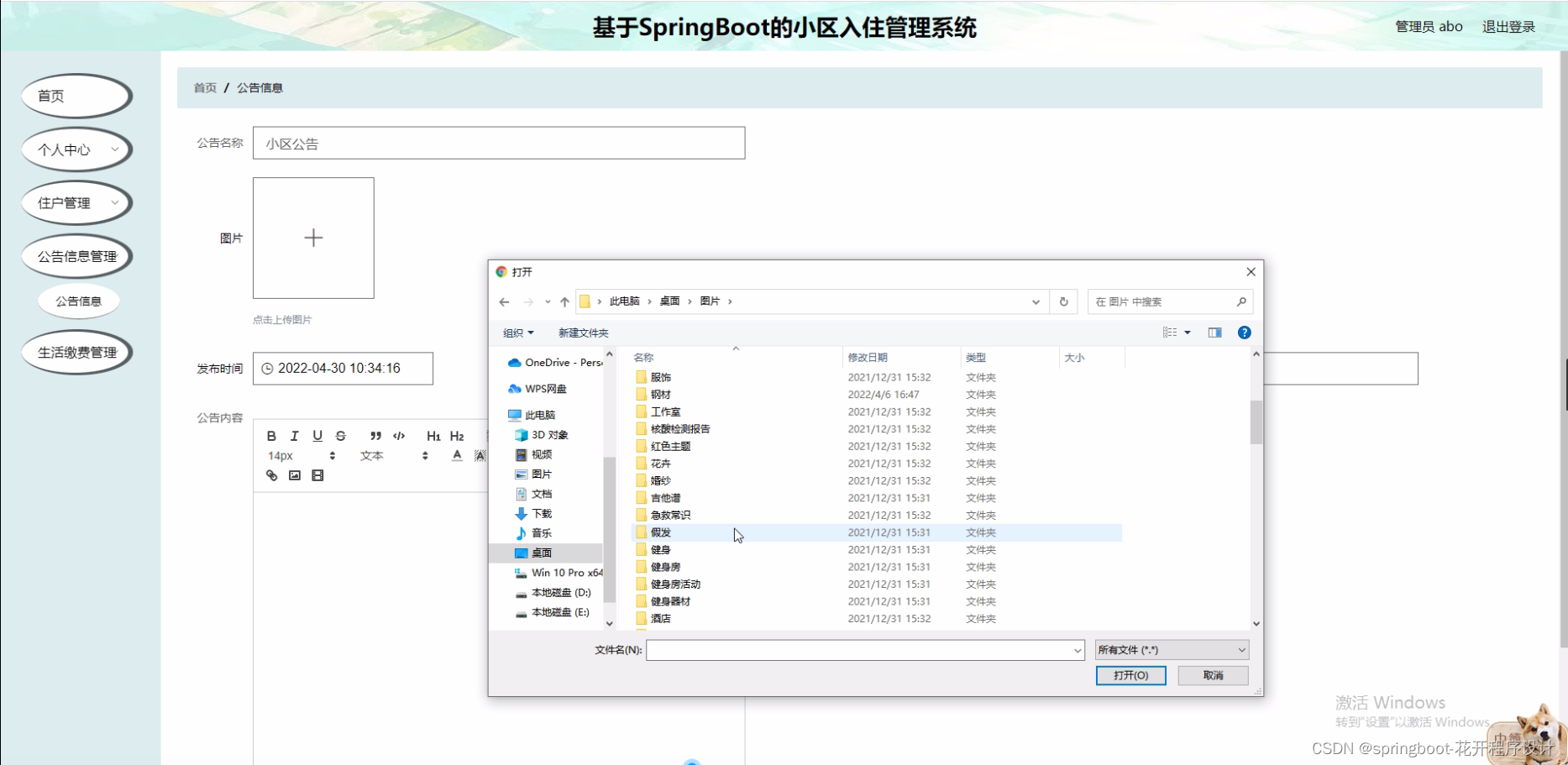The width and height of the screenshot is (1568, 765).
Task: Apply strikethrough text formatting
Action: [340, 436]
